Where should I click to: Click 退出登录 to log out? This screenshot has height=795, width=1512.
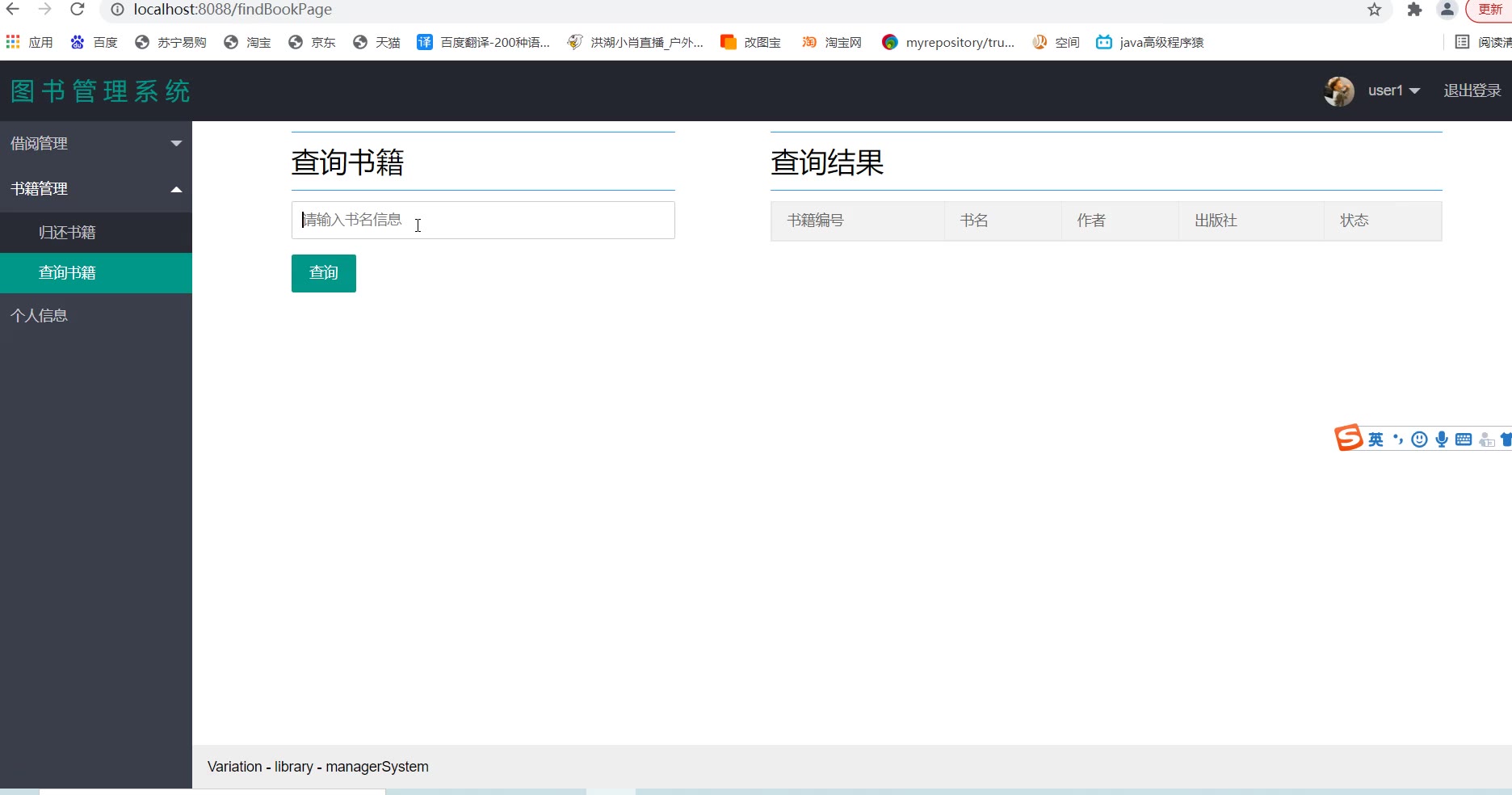click(x=1472, y=90)
